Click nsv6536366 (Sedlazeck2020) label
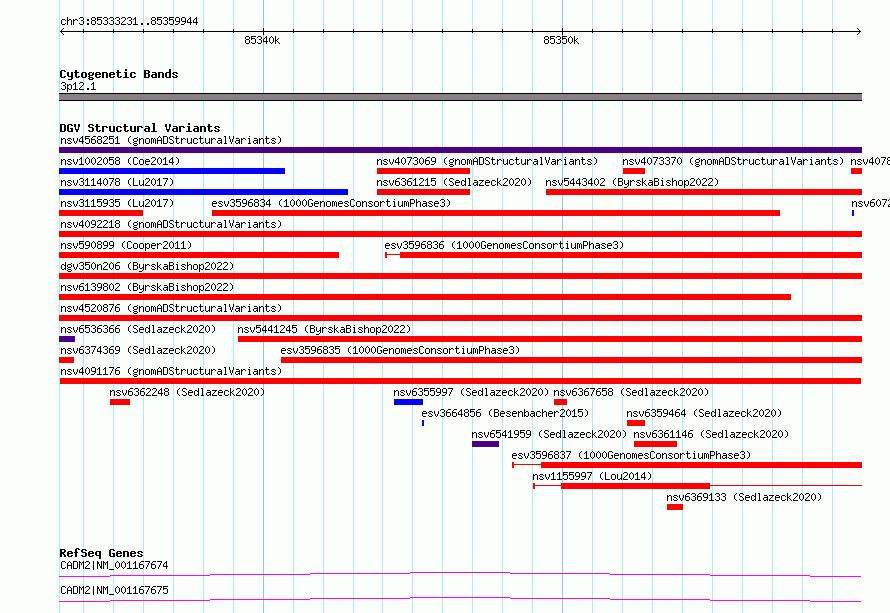The height and width of the screenshot is (613, 890). pyautogui.click(x=138, y=329)
